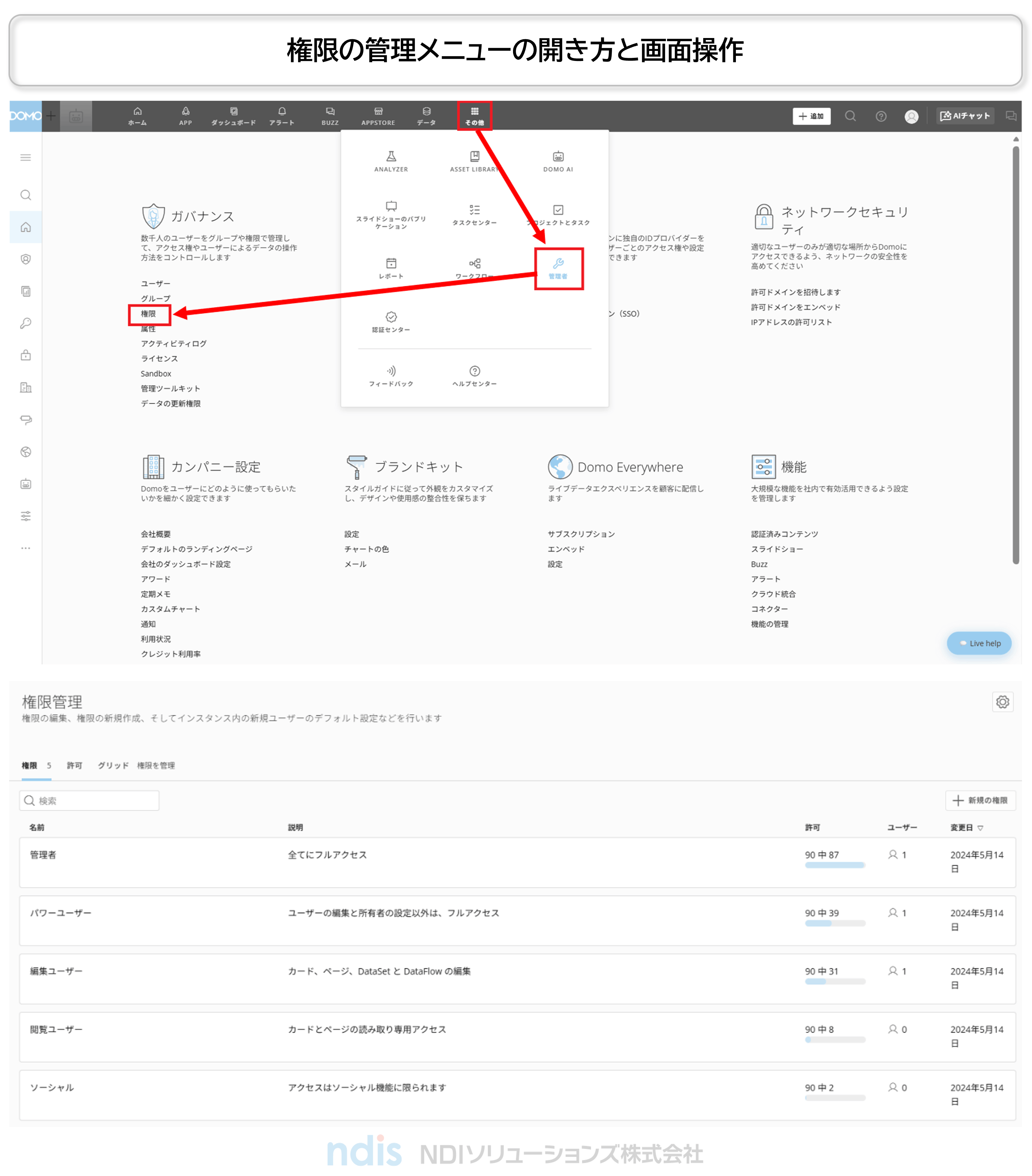
Task: Sort by the 変更日 column arrow
Action: 980,828
